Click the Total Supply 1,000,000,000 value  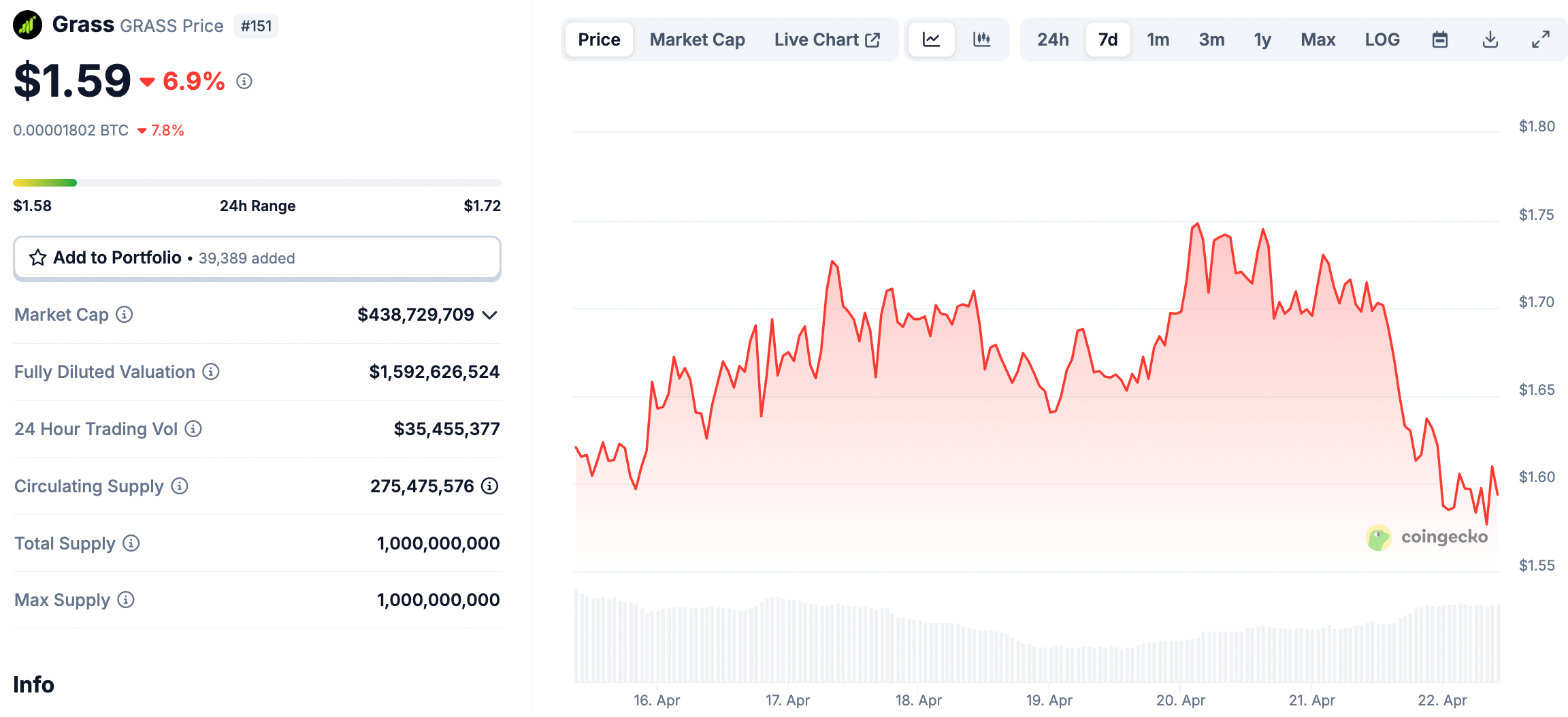coord(438,543)
